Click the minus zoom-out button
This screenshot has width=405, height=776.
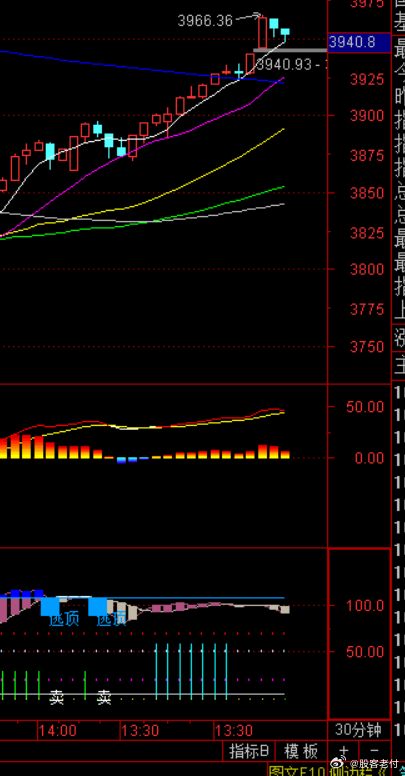pyautogui.click(x=375, y=751)
